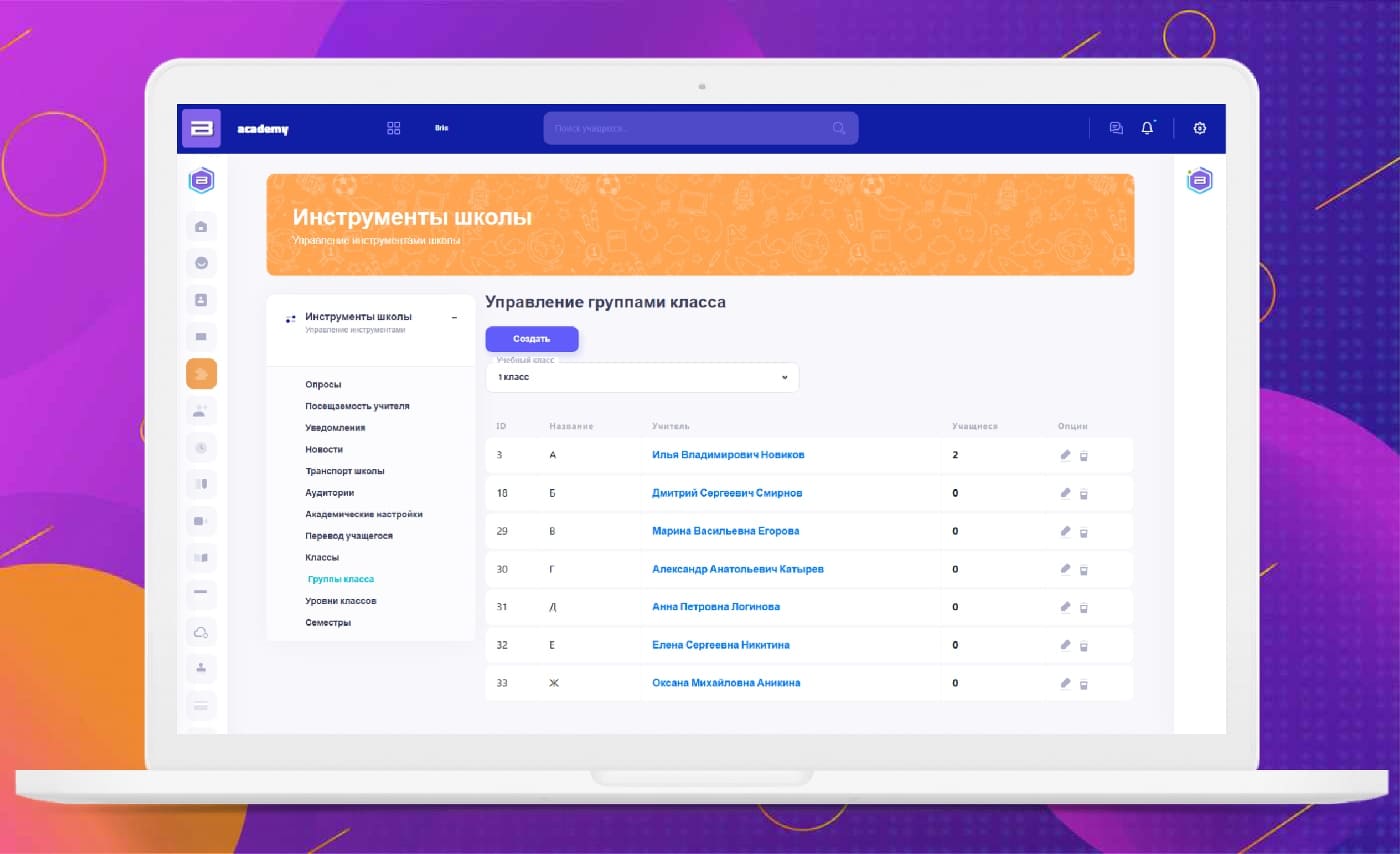1400x854 pixels.
Task: Open teacher Илья Владимирович Новиков link
Action: [x=727, y=455]
